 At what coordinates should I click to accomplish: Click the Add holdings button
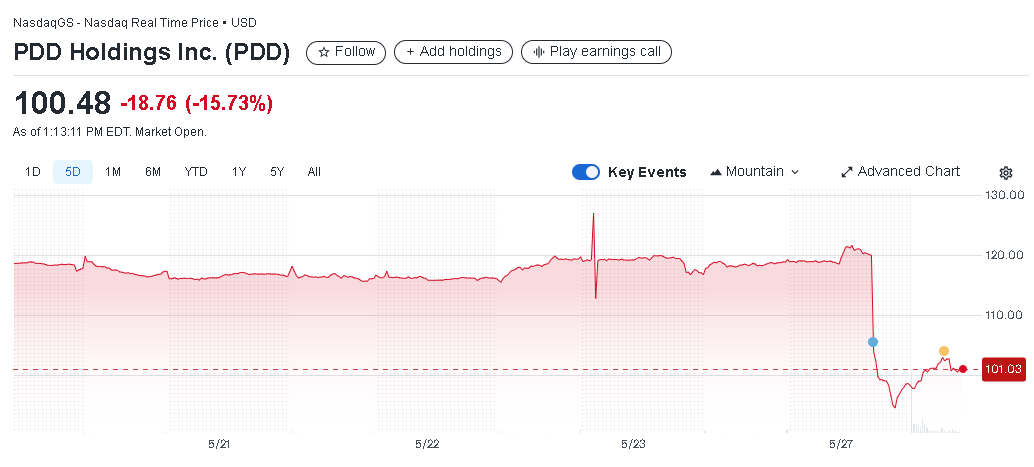tap(453, 52)
